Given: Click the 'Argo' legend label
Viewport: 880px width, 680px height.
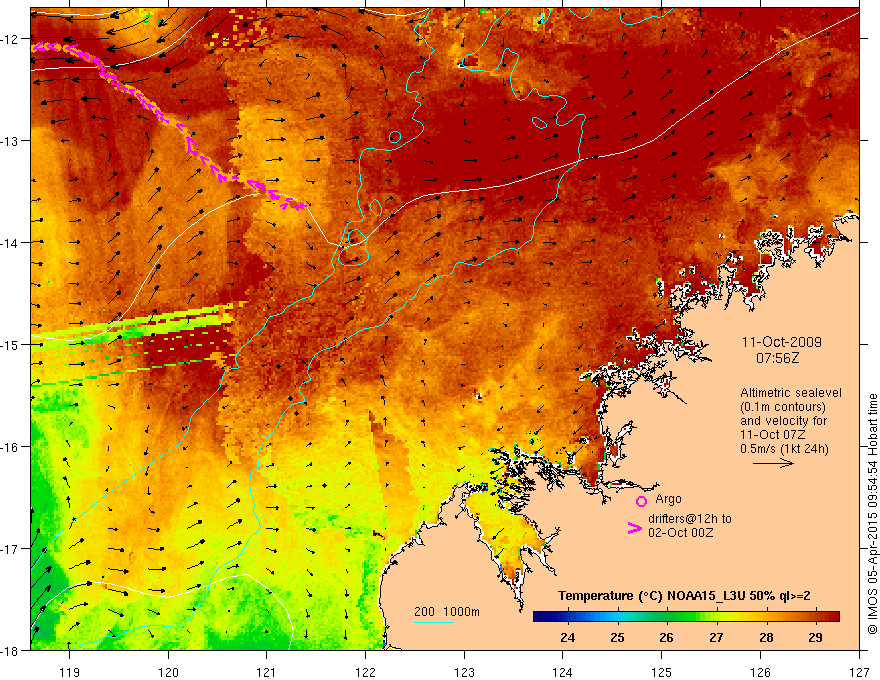Looking at the screenshot, I should pos(668,499).
